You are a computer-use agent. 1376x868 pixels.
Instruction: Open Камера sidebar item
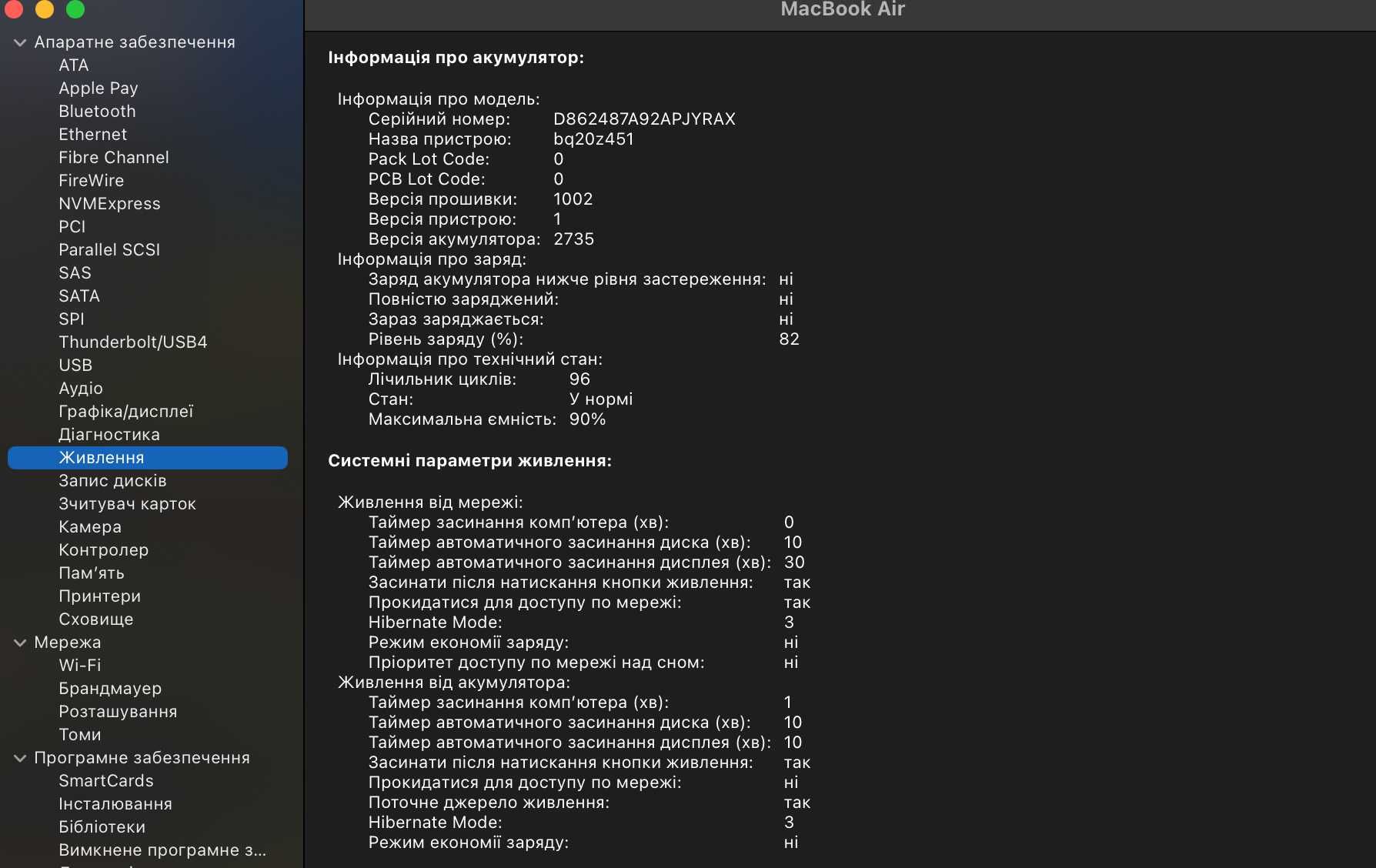[x=90, y=527]
